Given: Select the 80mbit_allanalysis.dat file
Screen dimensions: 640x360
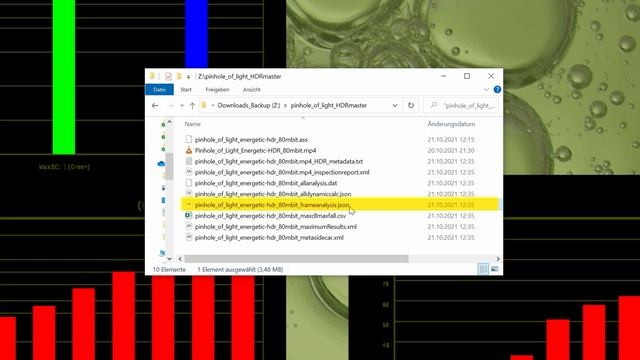Looking at the screenshot, I should pyautogui.click(x=266, y=183).
